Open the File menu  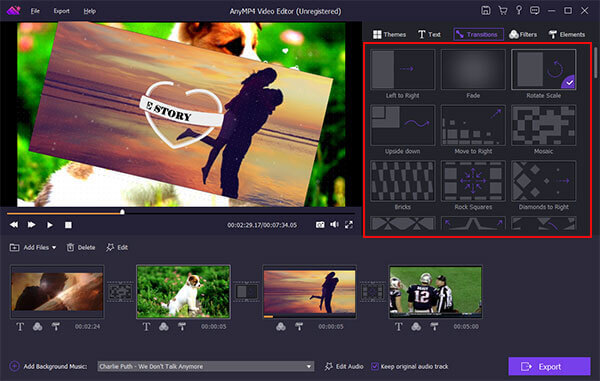point(35,11)
